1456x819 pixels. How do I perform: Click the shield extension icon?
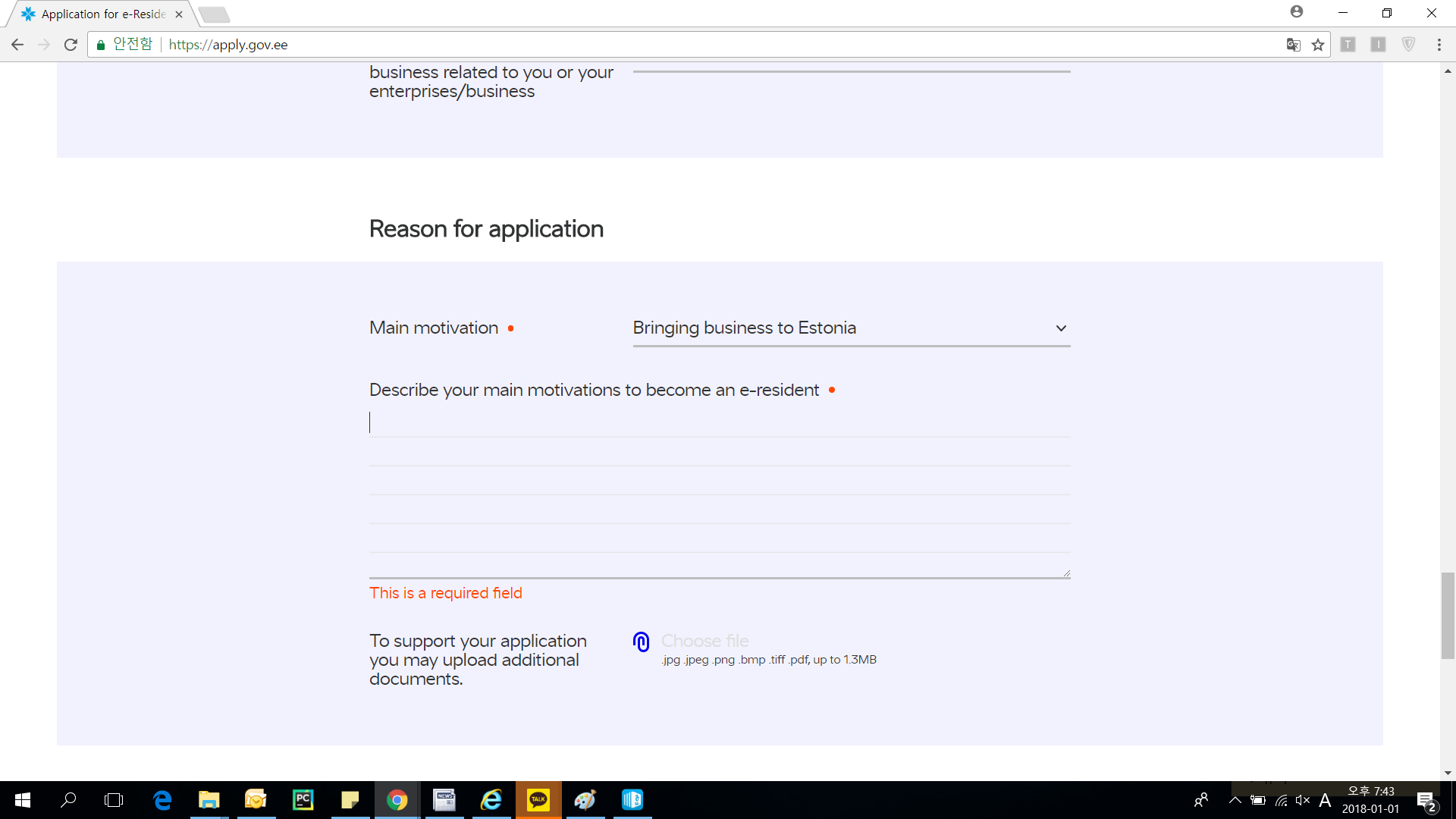1408,45
